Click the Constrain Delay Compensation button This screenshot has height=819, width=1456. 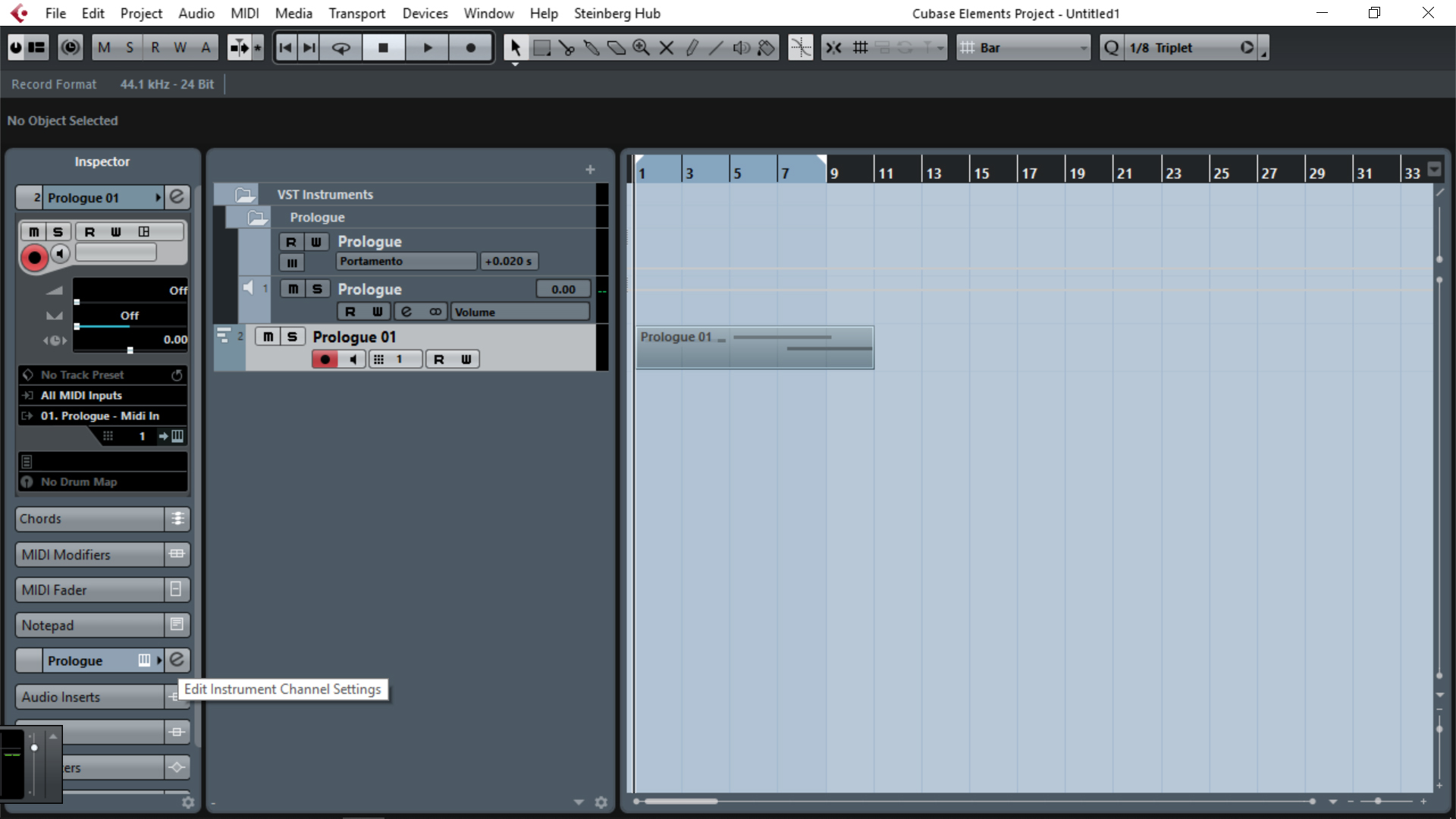(x=70, y=48)
